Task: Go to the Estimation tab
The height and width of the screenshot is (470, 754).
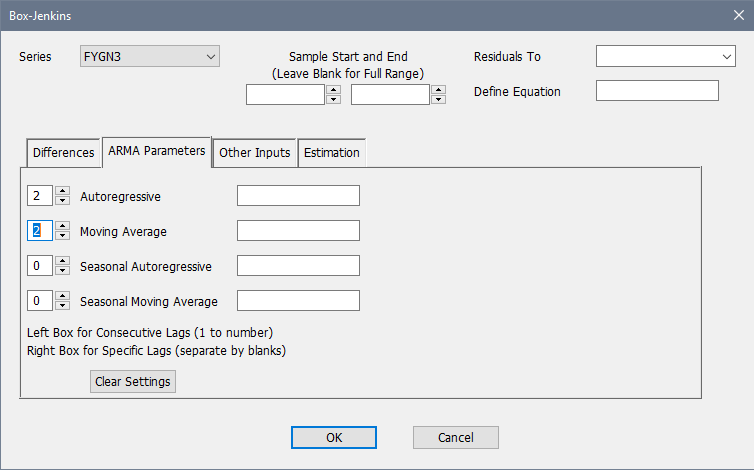Action: tap(332, 153)
